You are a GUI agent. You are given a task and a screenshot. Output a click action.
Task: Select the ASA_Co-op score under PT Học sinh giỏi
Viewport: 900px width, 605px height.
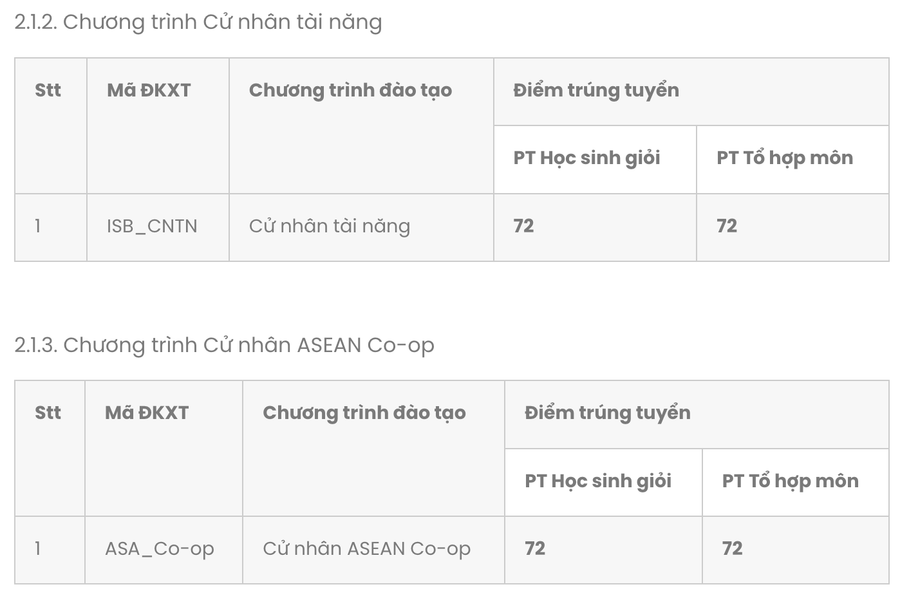click(x=535, y=549)
